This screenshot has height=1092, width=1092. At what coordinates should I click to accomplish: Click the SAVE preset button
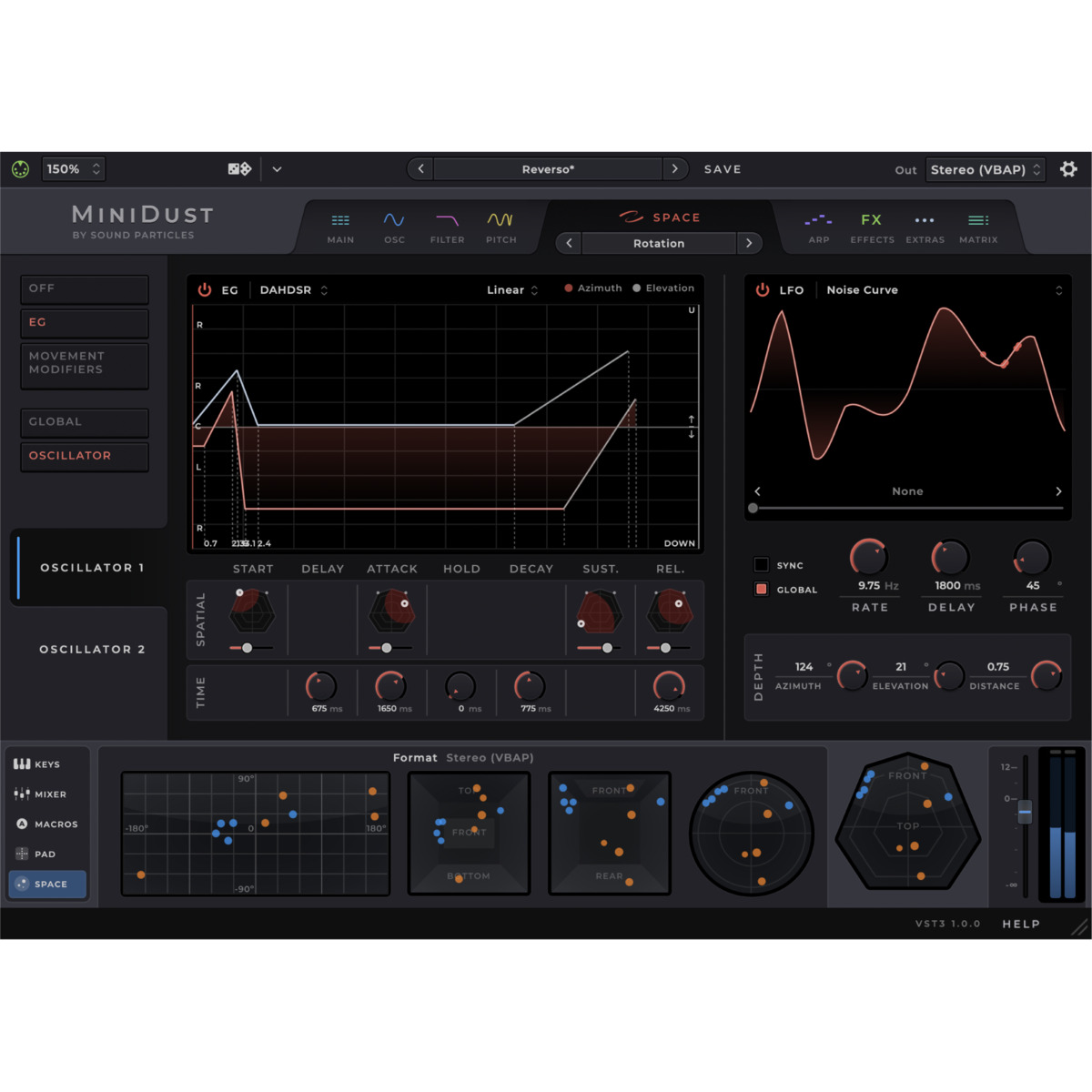pos(723,169)
